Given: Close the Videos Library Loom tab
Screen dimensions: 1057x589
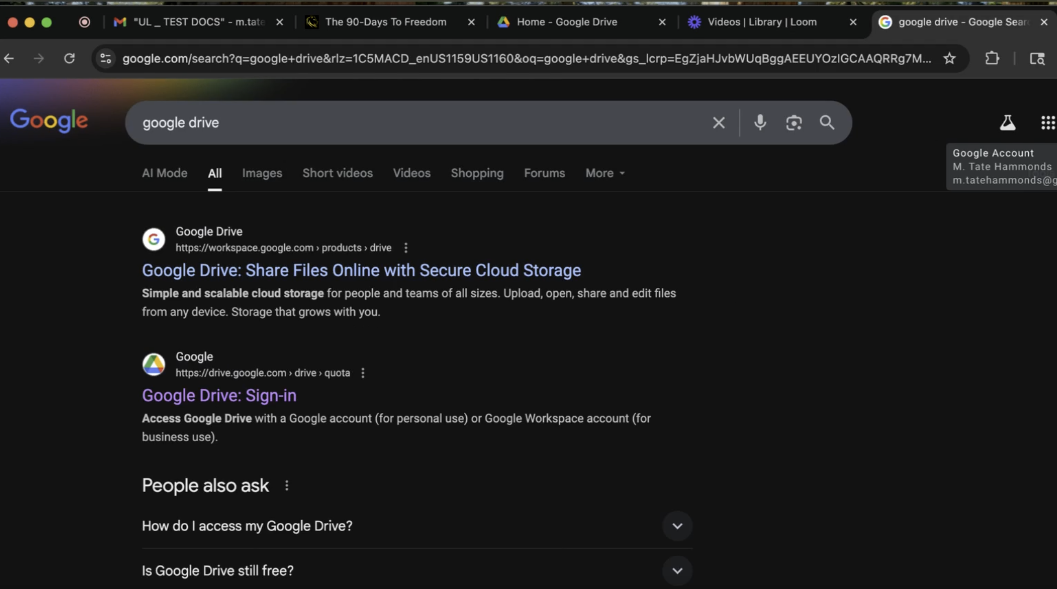Looking at the screenshot, I should [853, 22].
